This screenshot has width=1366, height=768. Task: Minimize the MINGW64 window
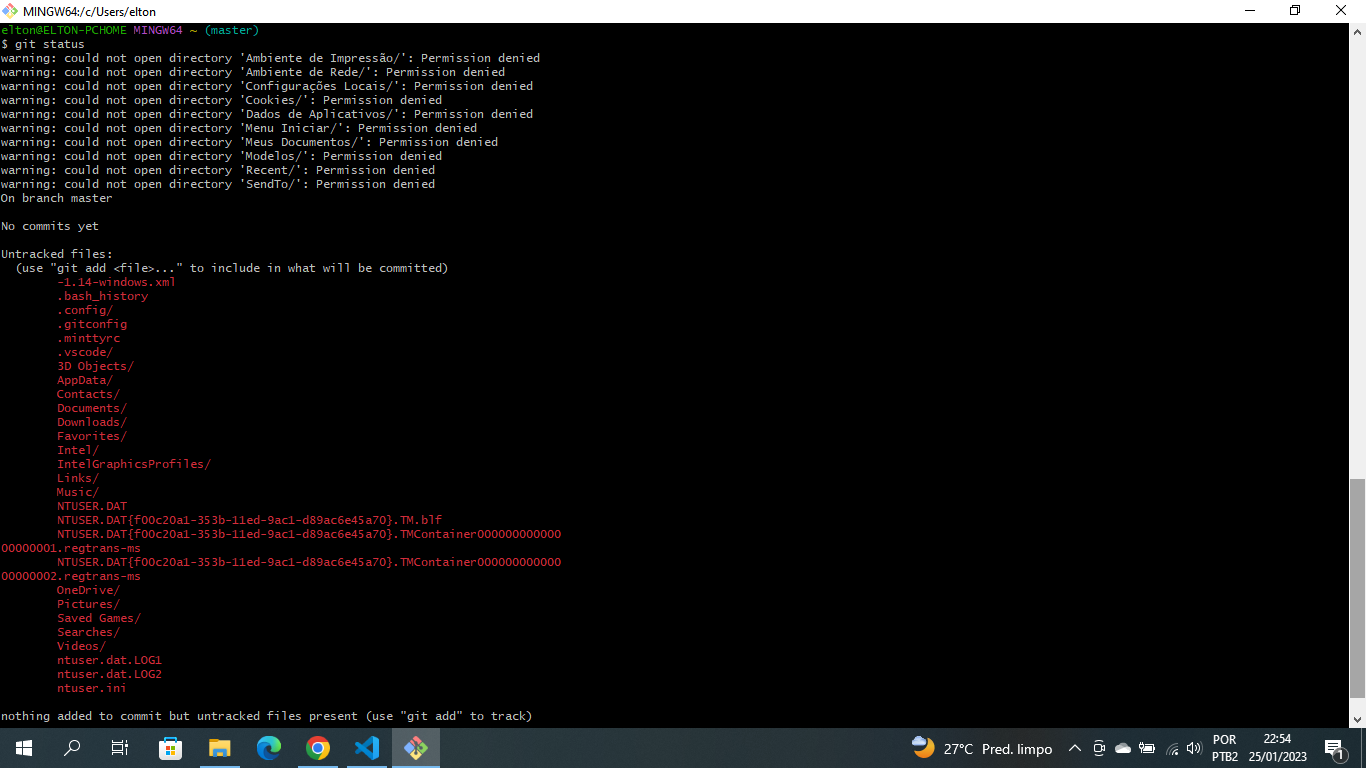click(x=1249, y=11)
